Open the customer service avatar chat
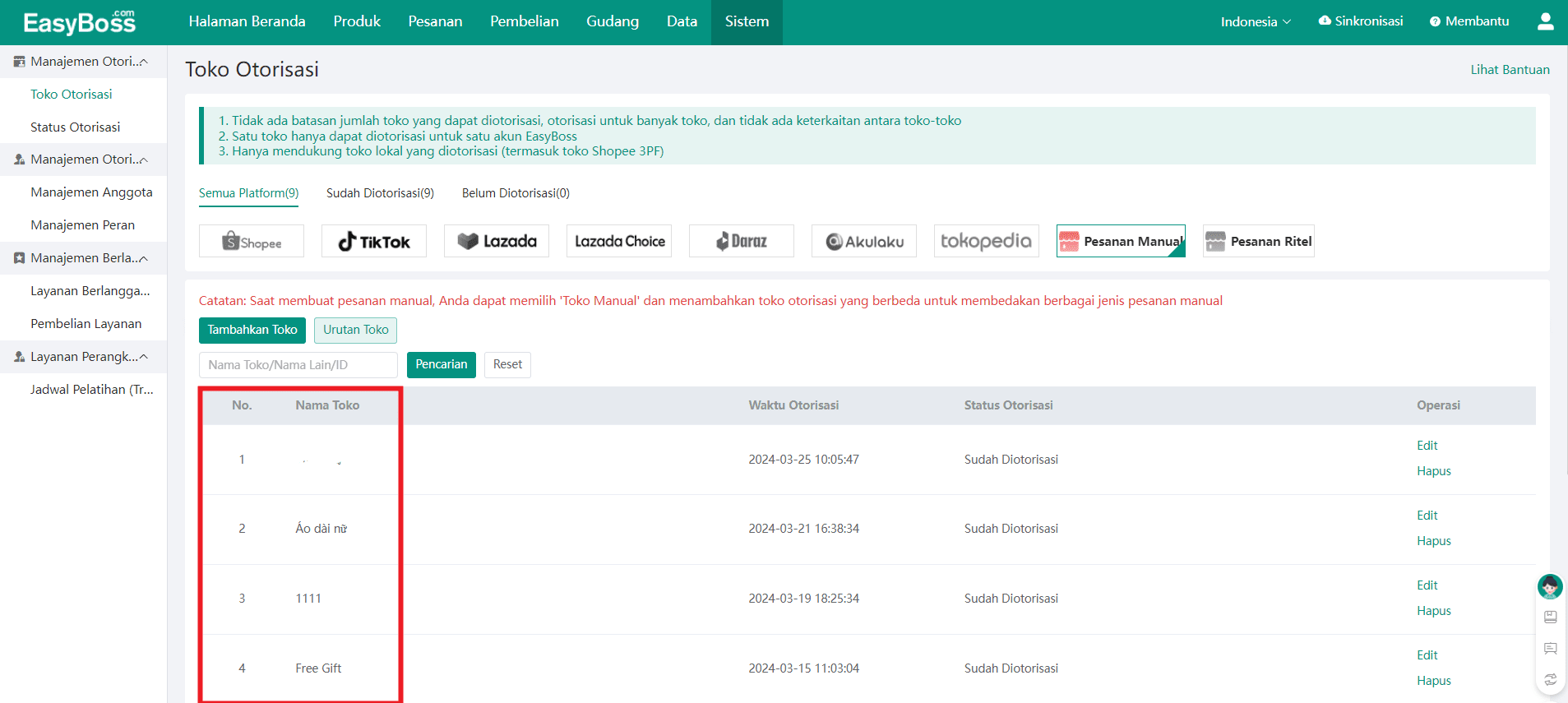Screen dimensions: 1568x703 tap(1550, 586)
